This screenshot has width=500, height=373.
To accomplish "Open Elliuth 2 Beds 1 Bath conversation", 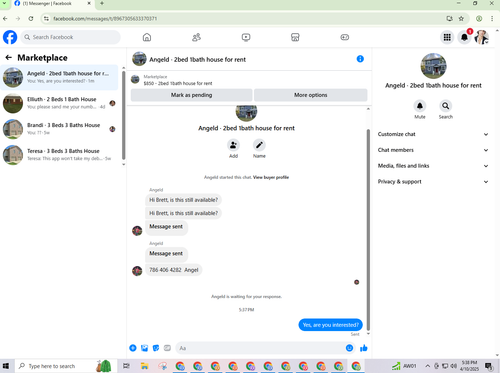I will [59, 103].
